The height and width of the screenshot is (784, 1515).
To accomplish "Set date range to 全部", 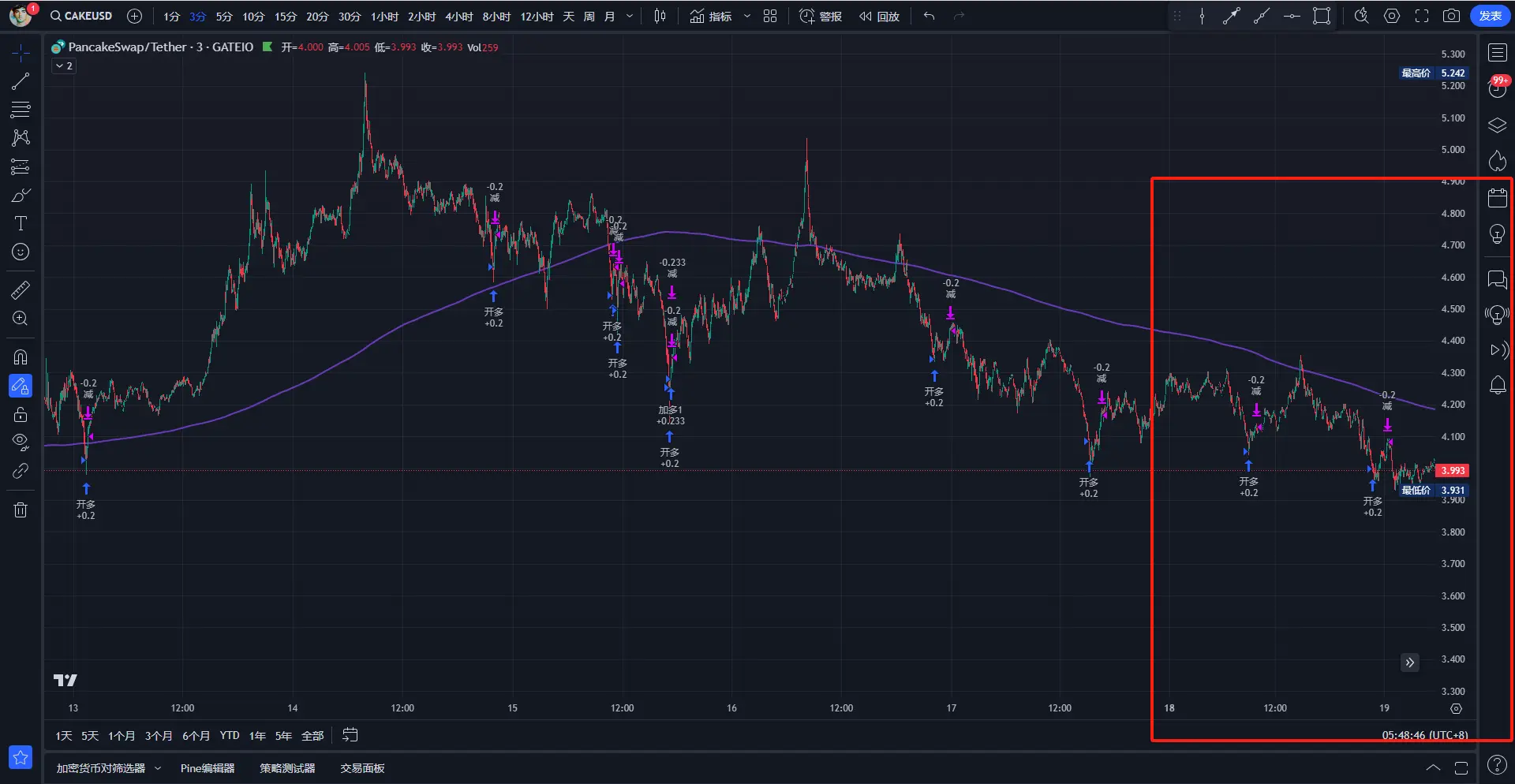I will click(x=312, y=736).
